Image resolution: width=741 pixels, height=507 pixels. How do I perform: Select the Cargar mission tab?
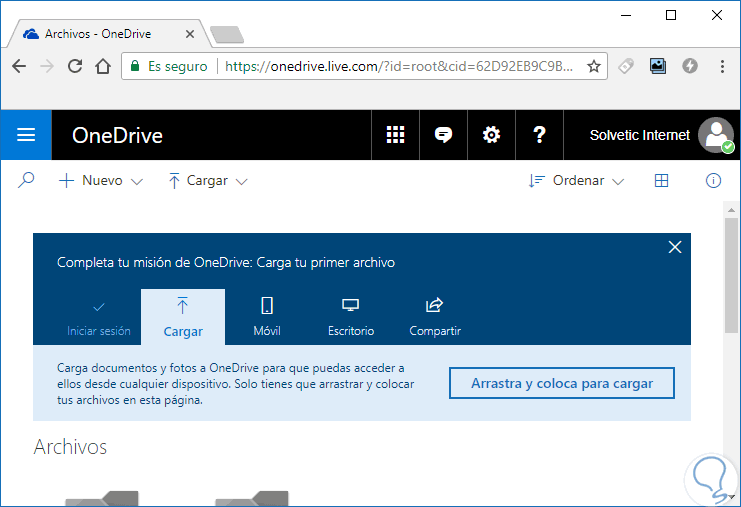(183, 318)
